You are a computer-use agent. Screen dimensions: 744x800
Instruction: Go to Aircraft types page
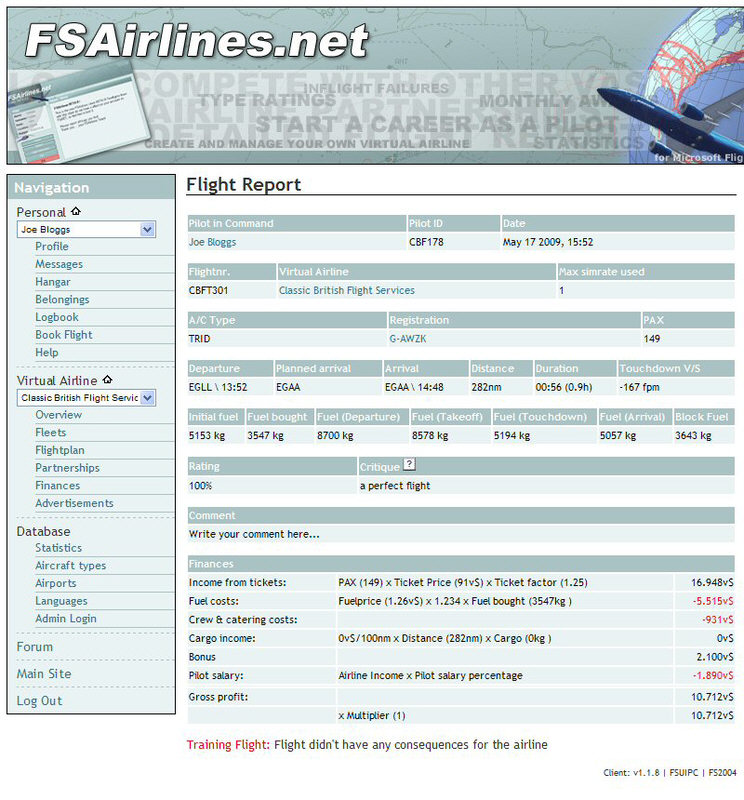(71, 566)
